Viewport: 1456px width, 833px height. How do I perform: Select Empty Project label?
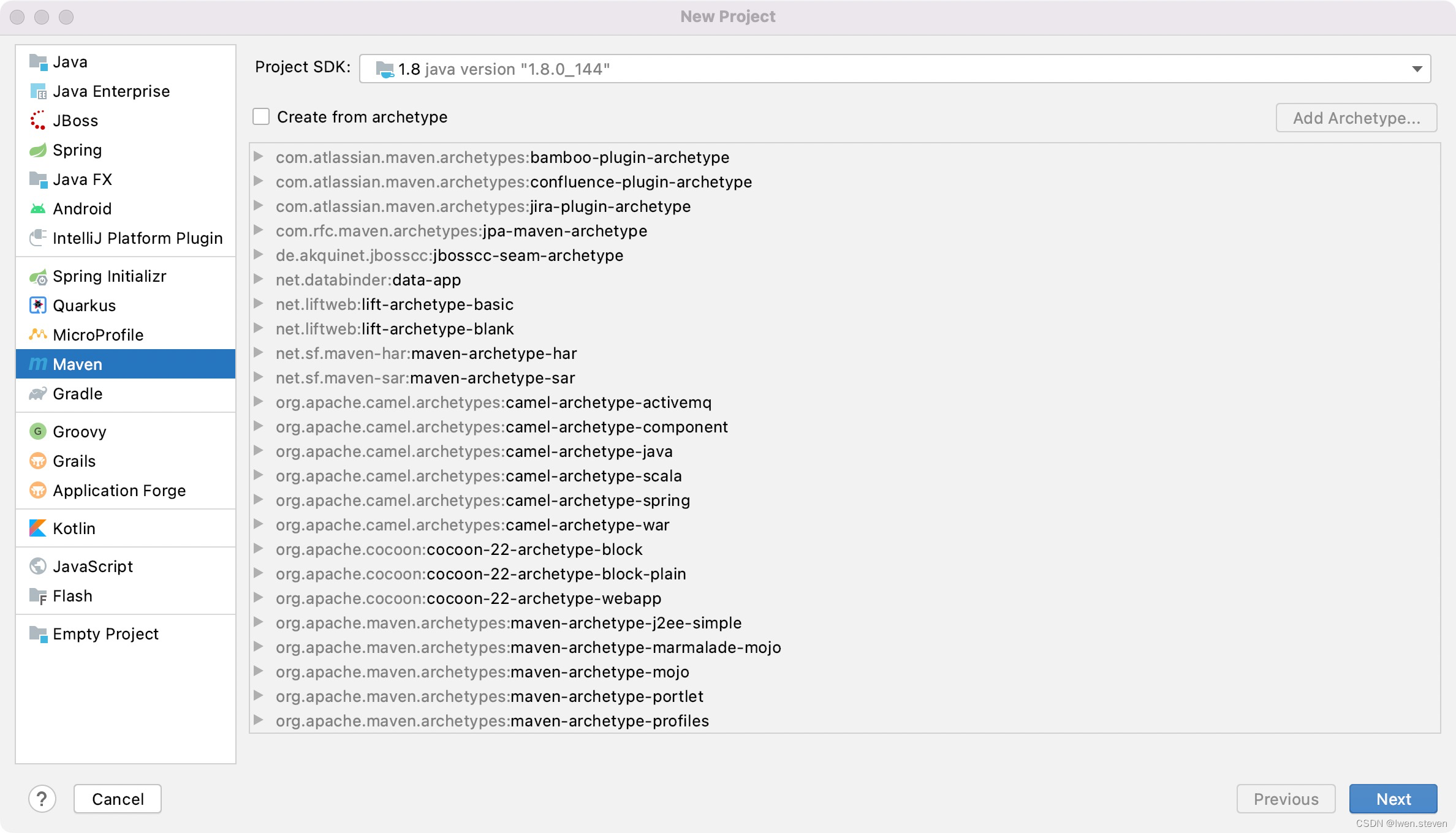tap(105, 634)
